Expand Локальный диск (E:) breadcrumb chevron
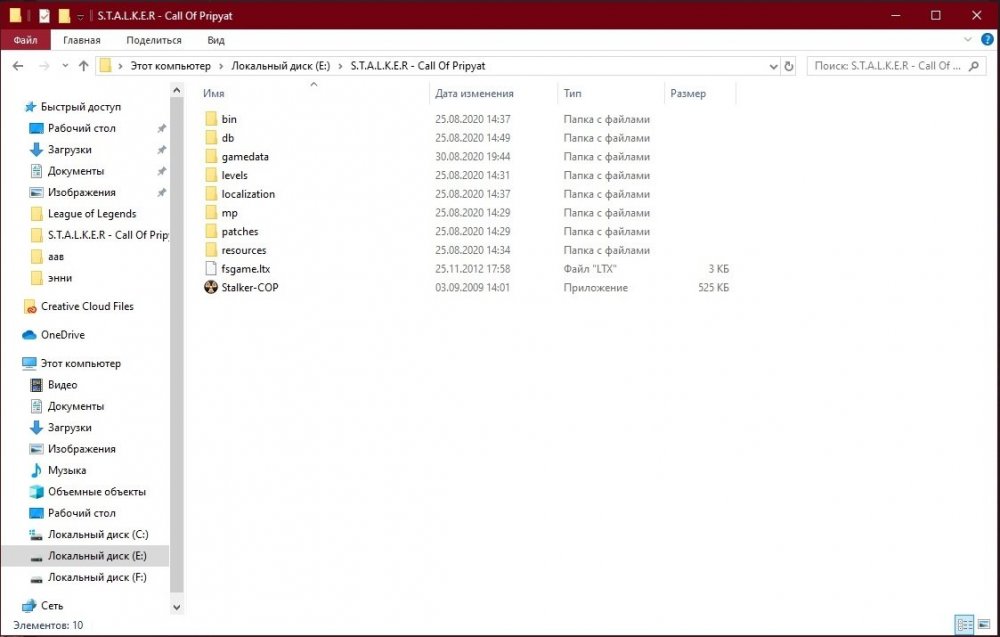Screen dimensions: 1000x637 tap(341, 66)
